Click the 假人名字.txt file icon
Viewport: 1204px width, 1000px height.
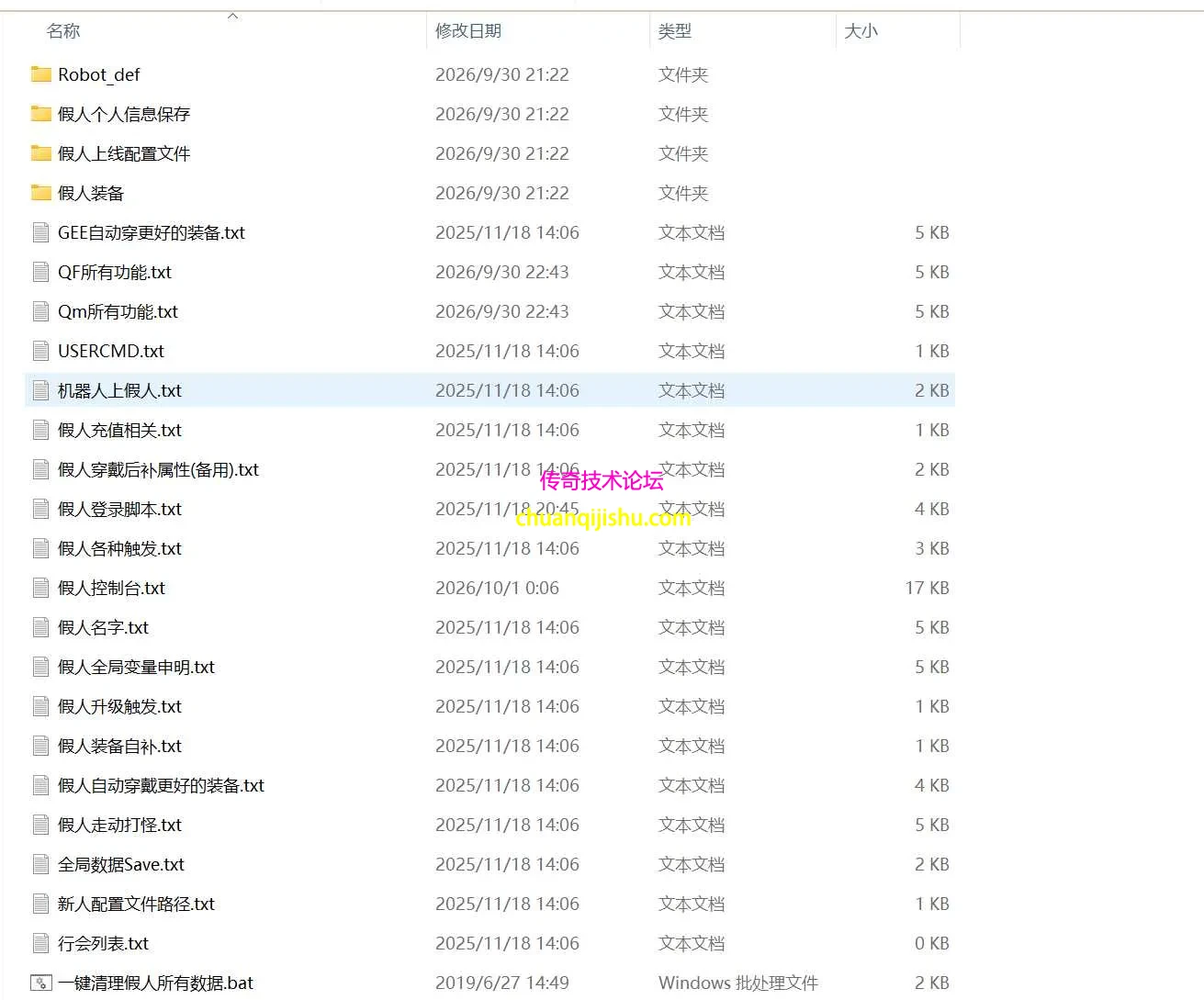(40, 627)
